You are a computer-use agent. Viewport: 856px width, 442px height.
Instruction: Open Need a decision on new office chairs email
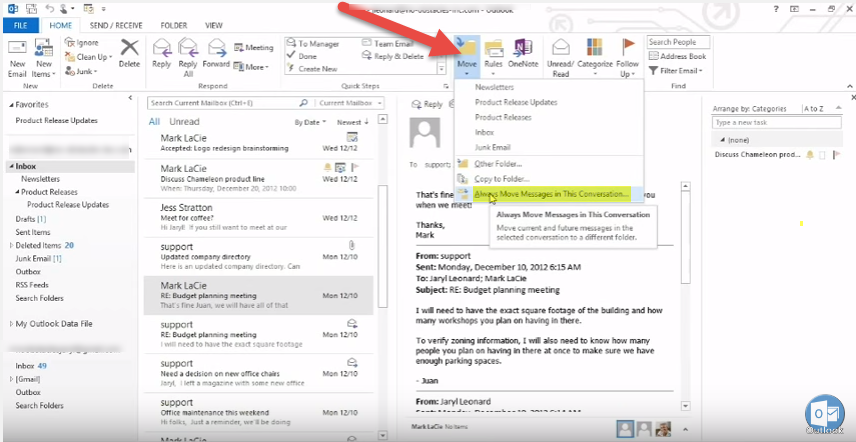(x=259, y=373)
